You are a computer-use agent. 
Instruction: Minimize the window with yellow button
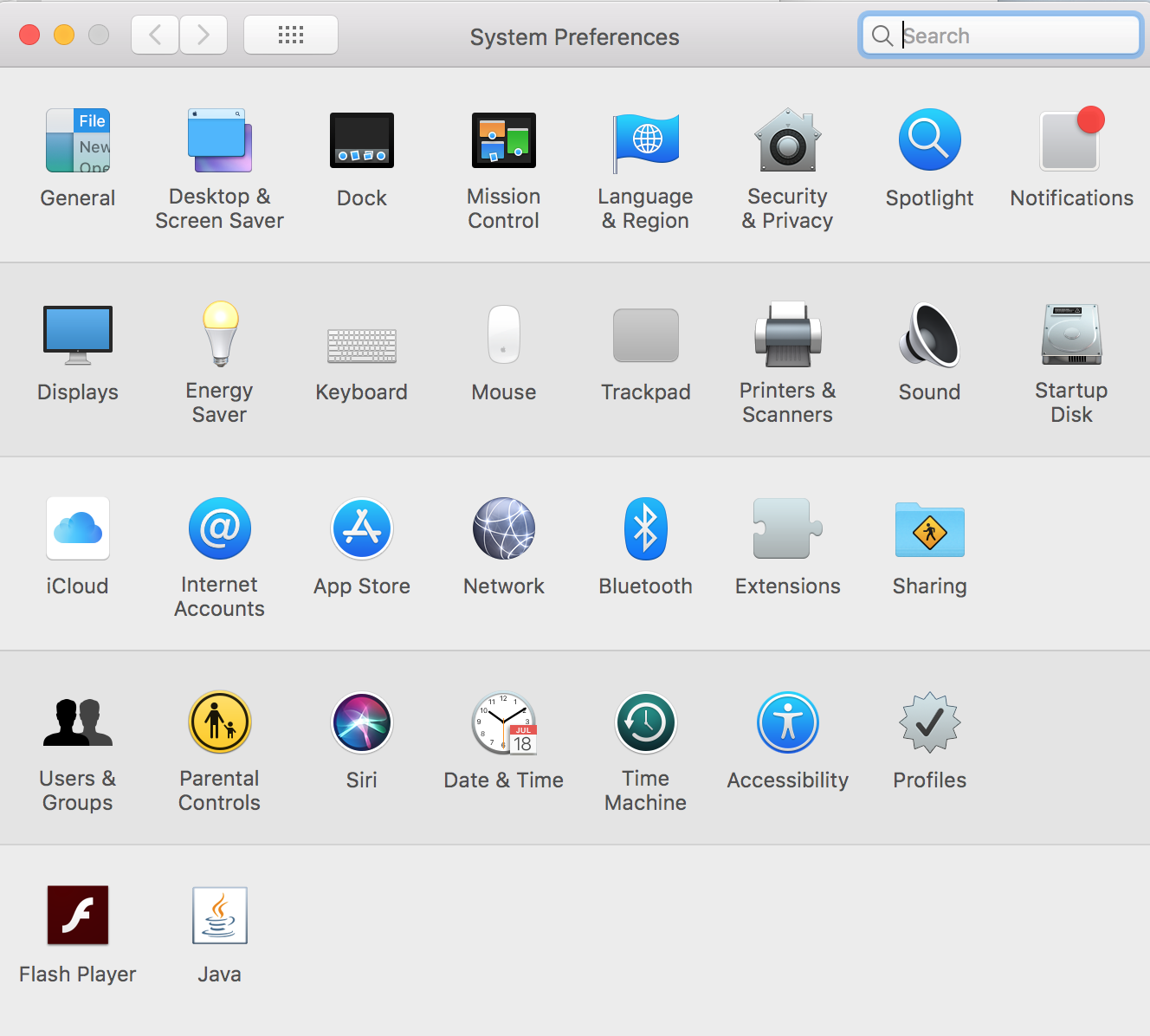tap(64, 35)
